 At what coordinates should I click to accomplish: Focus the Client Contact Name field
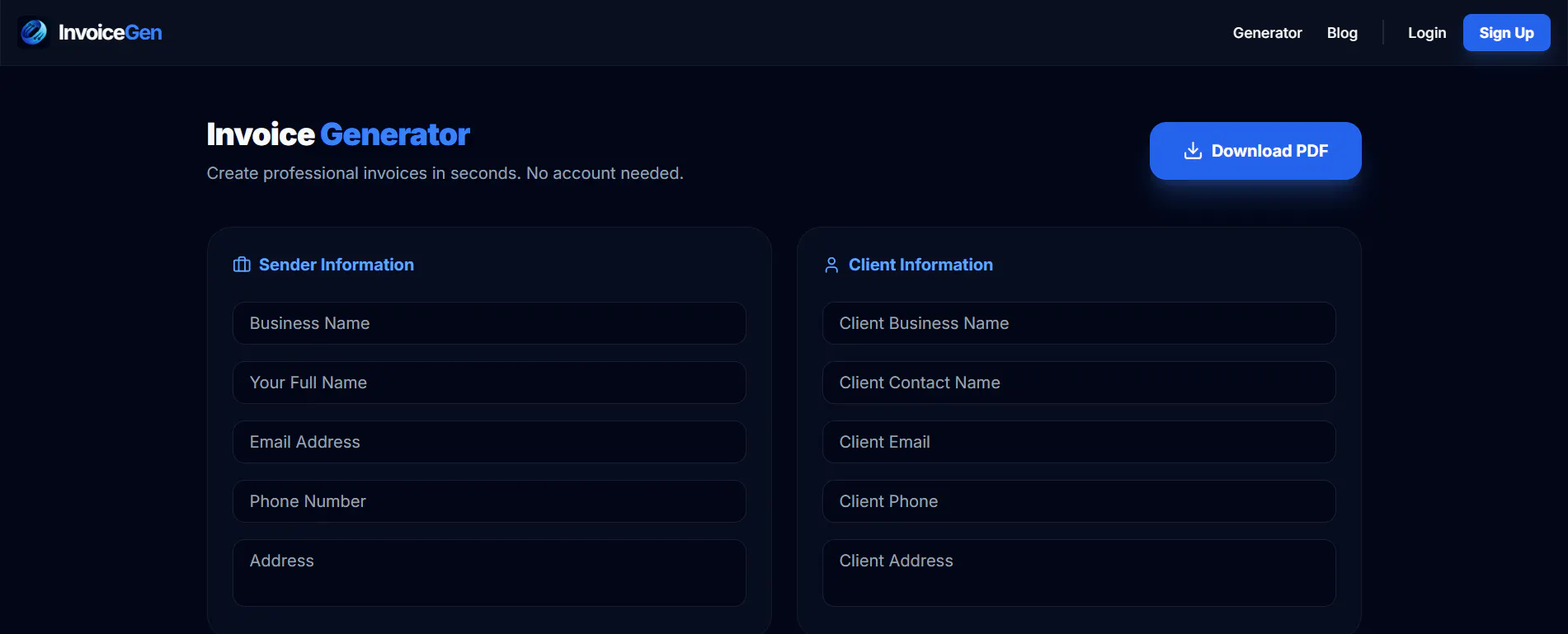[x=1079, y=383]
